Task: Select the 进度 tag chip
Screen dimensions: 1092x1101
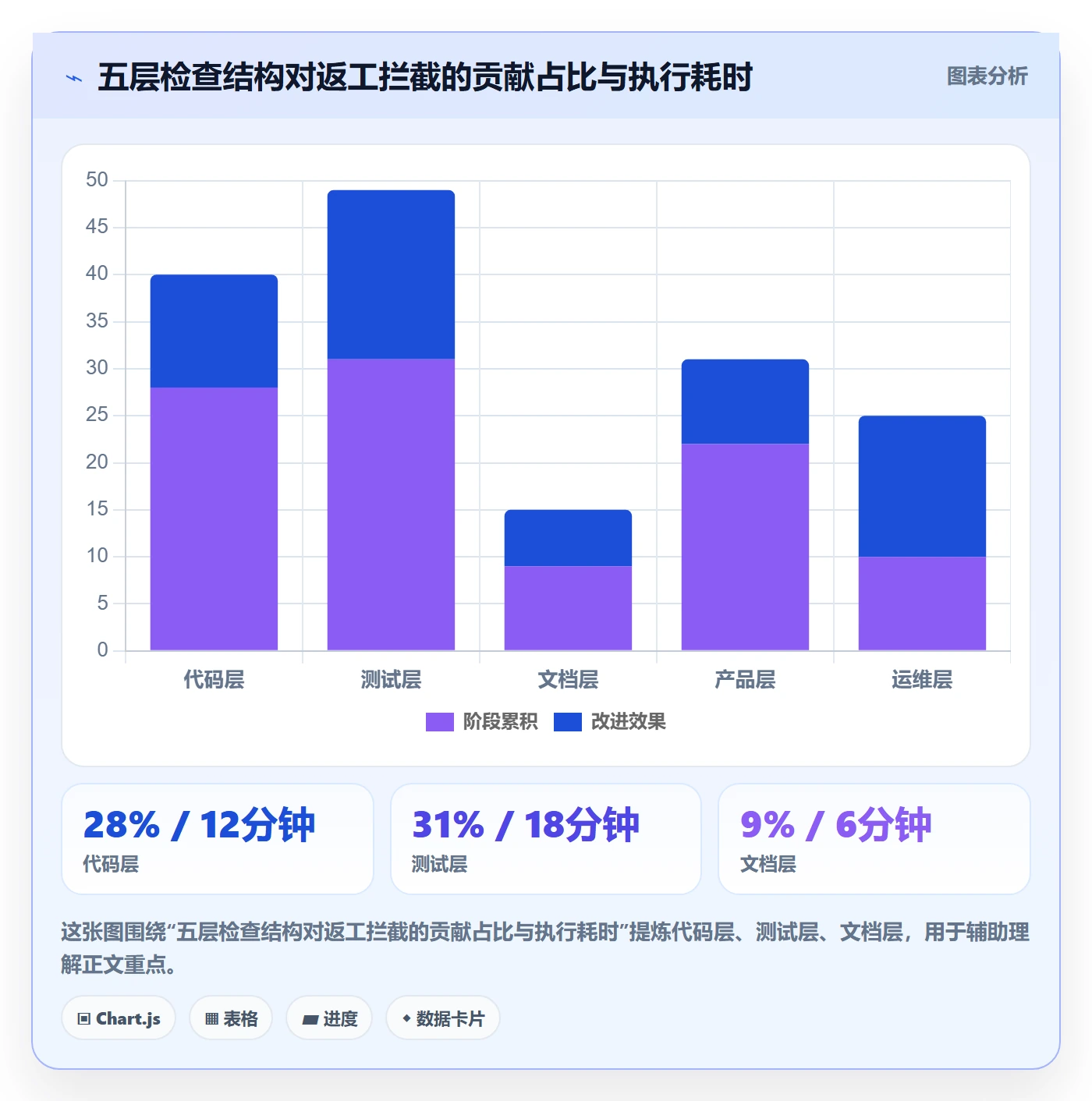Action: coord(329,1018)
